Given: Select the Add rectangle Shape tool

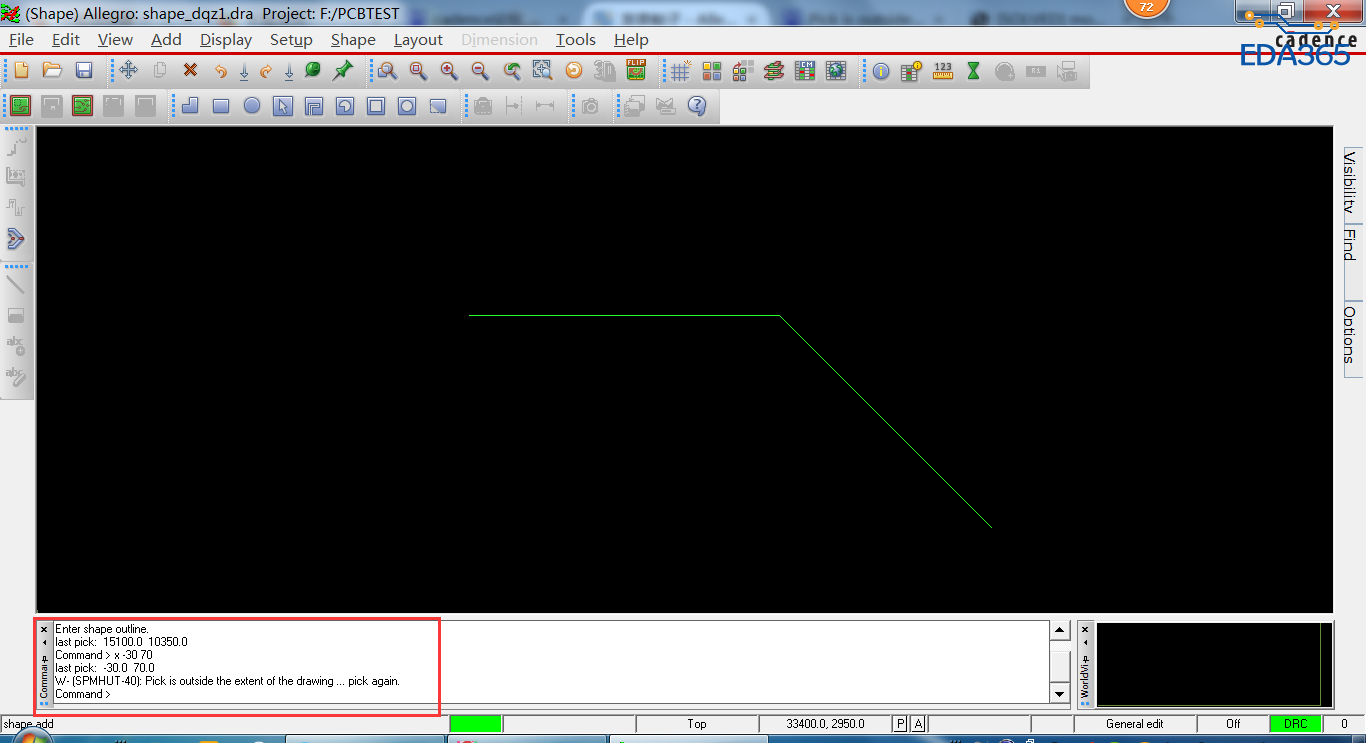Looking at the screenshot, I should click(221, 105).
